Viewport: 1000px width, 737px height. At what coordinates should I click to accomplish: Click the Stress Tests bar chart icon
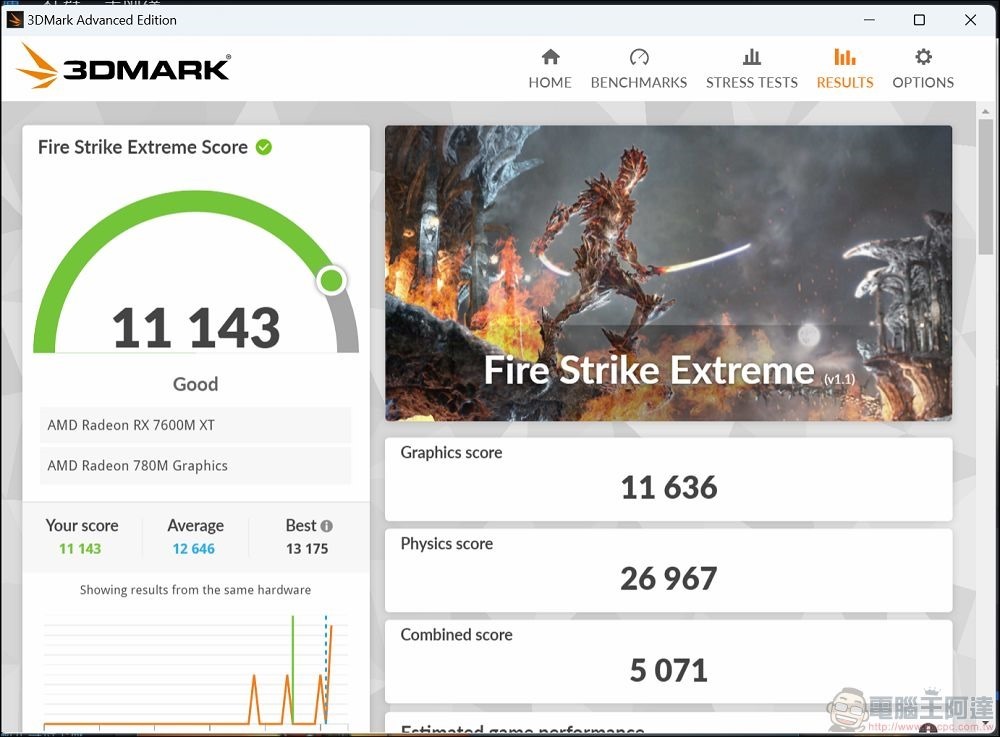pyautogui.click(x=752, y=57)
